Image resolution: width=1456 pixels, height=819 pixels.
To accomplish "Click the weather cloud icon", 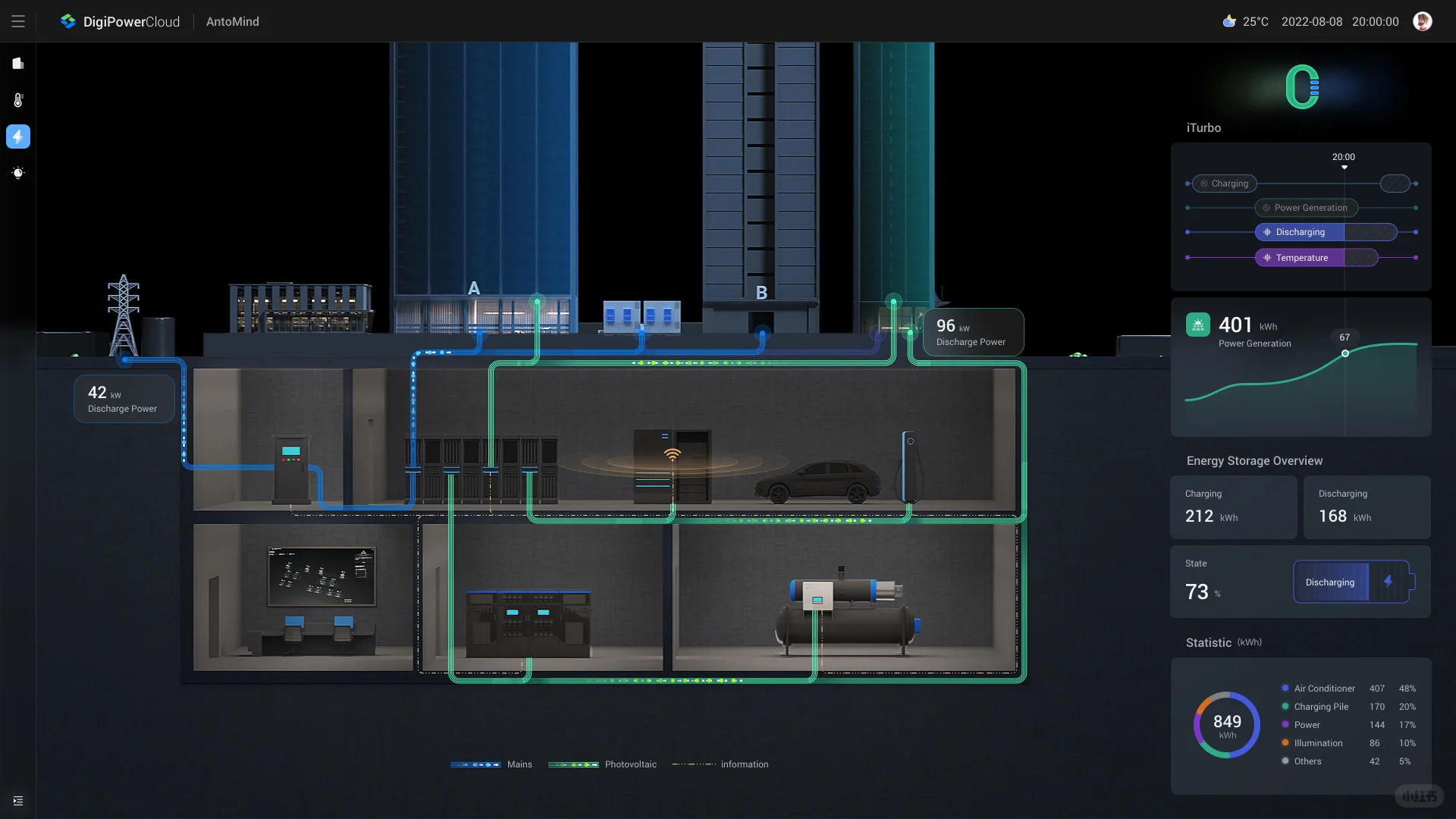I will pyautogui.click(x=1229, y=21).
